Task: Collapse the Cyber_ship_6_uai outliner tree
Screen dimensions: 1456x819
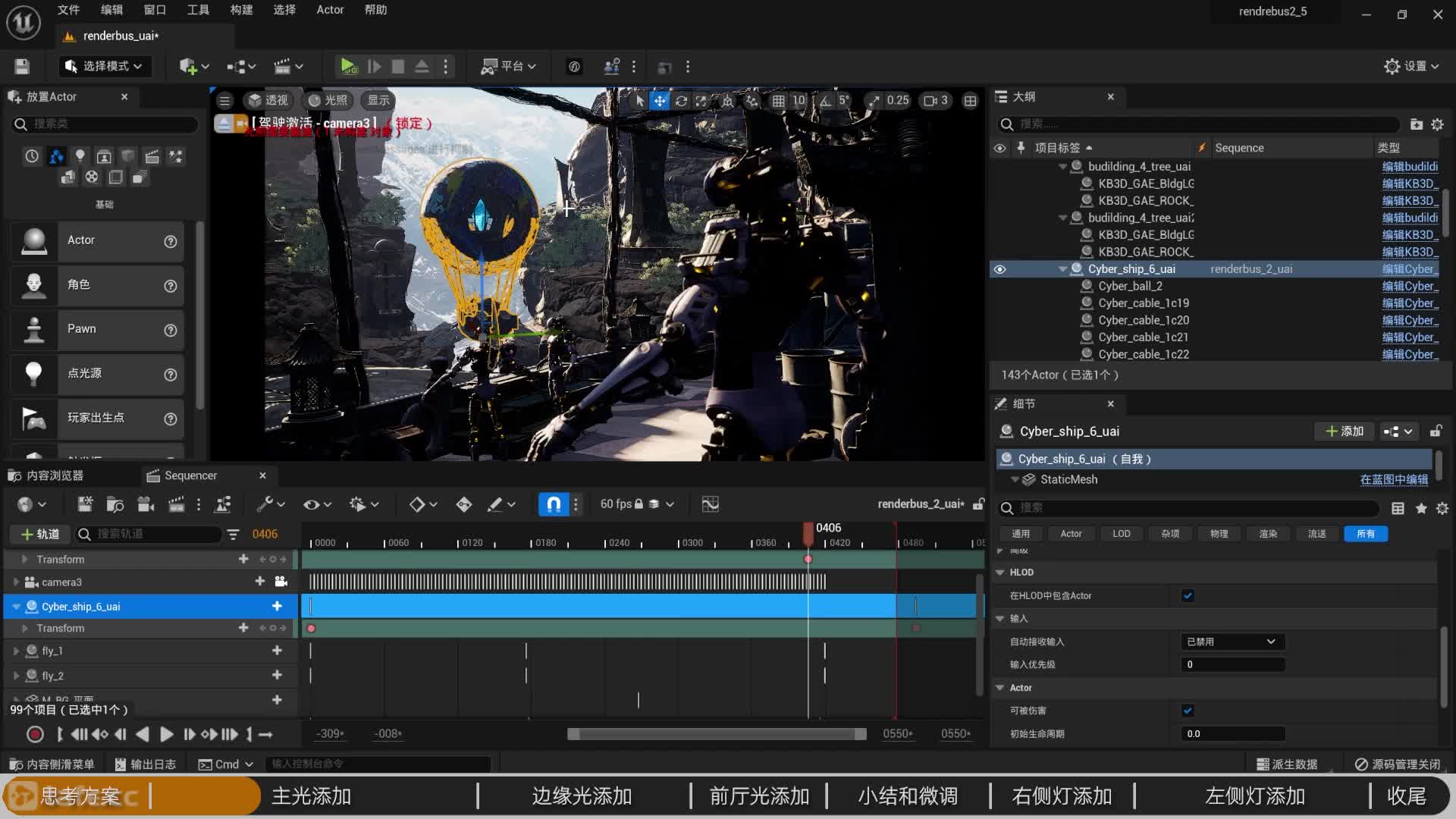Action: pyautogui.click(x=1062, y=269)
